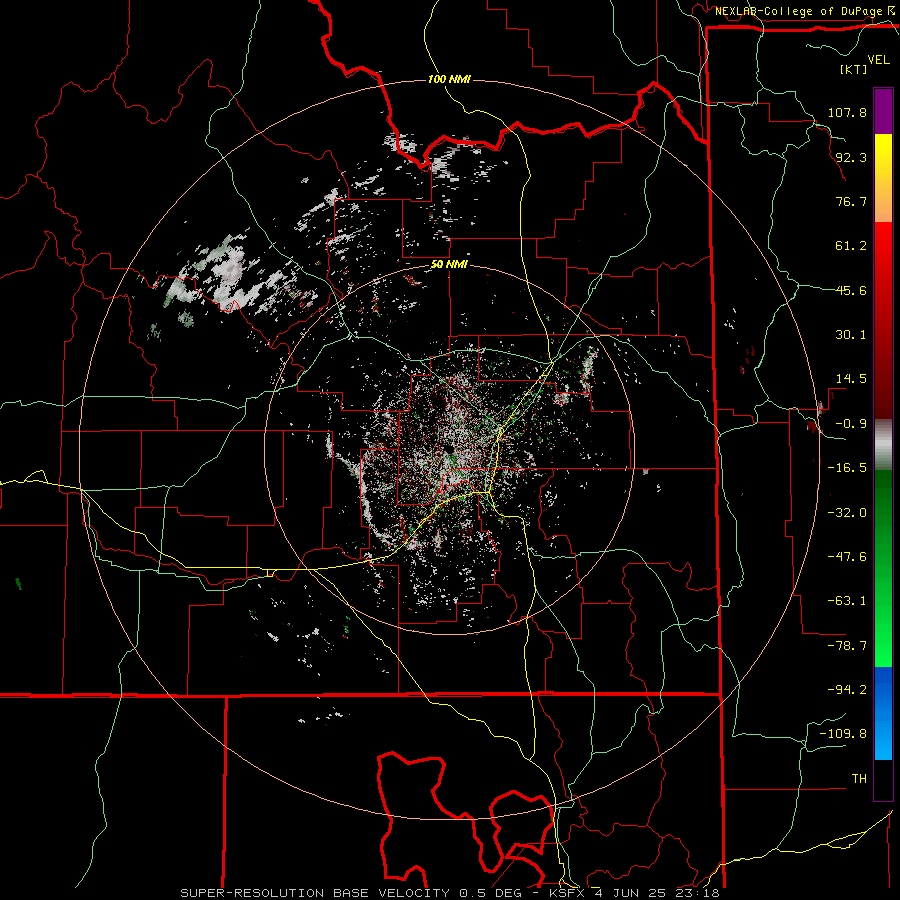This screenshot has height=900, width=900.
Task: Click the -109.8 velocity scale value
Action: 843,734
